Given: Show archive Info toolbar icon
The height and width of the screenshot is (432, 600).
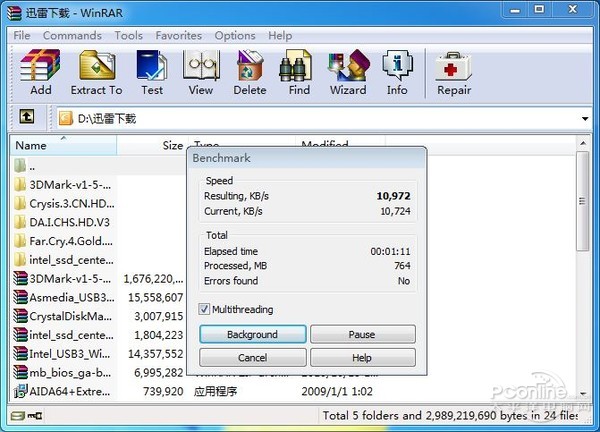Looking at the screenshot, I should [397, 65].
